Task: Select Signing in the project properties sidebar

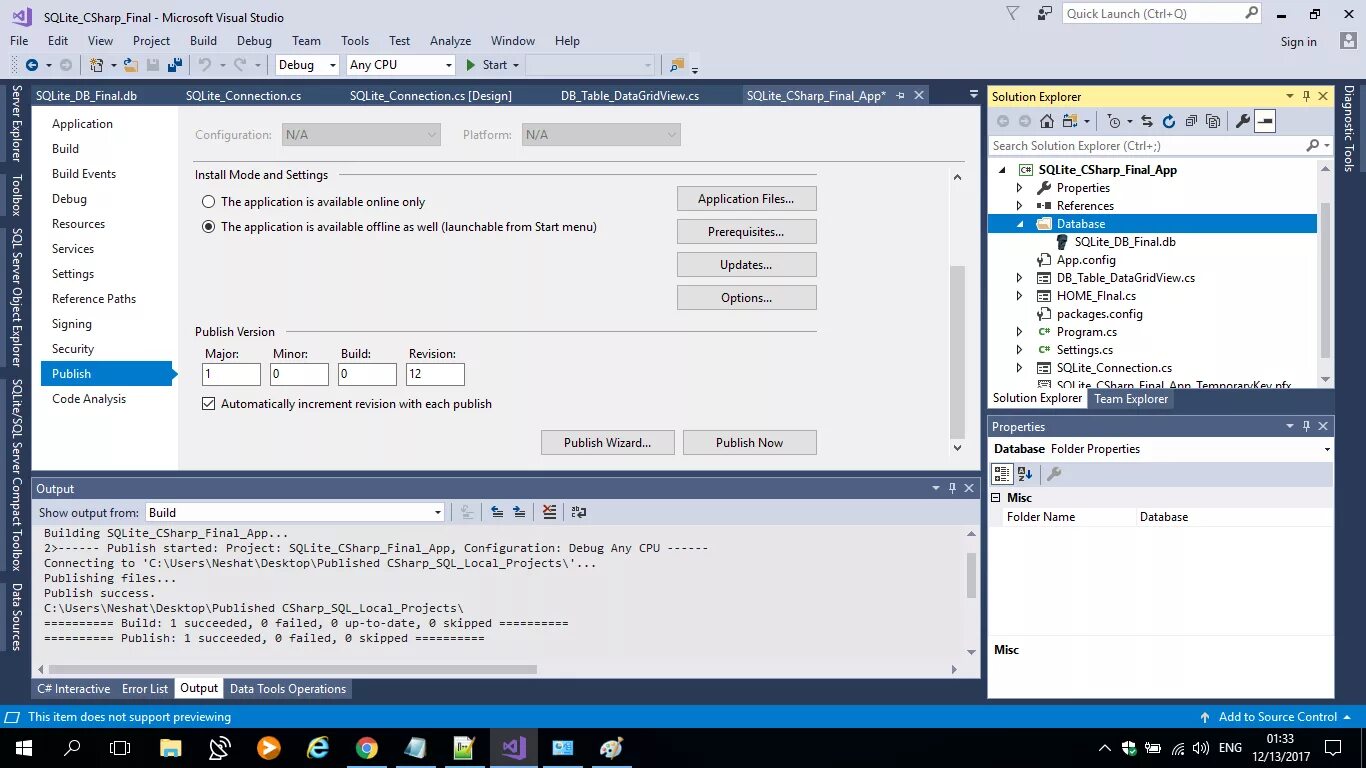Action: 72,324
